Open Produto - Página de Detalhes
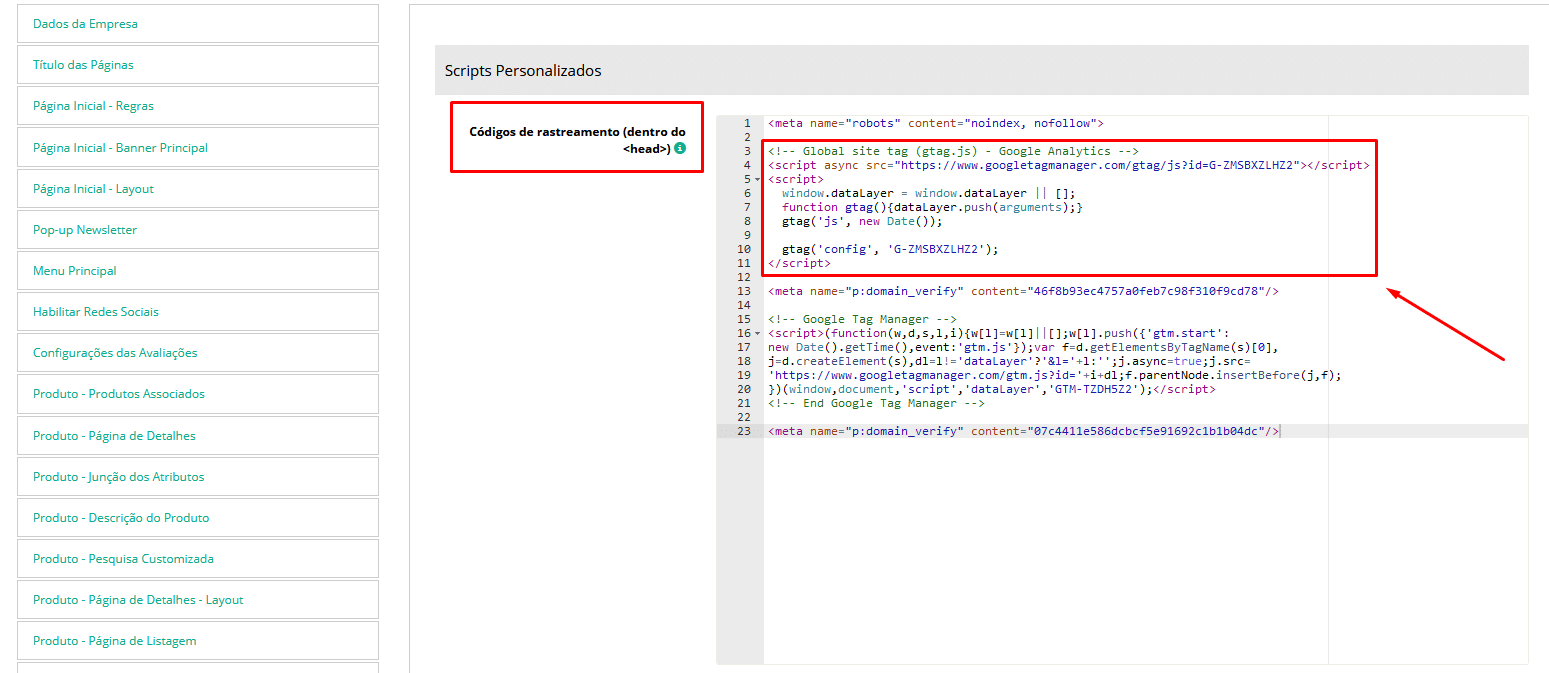The image size is (1549, 673). (x=198, y=435)
